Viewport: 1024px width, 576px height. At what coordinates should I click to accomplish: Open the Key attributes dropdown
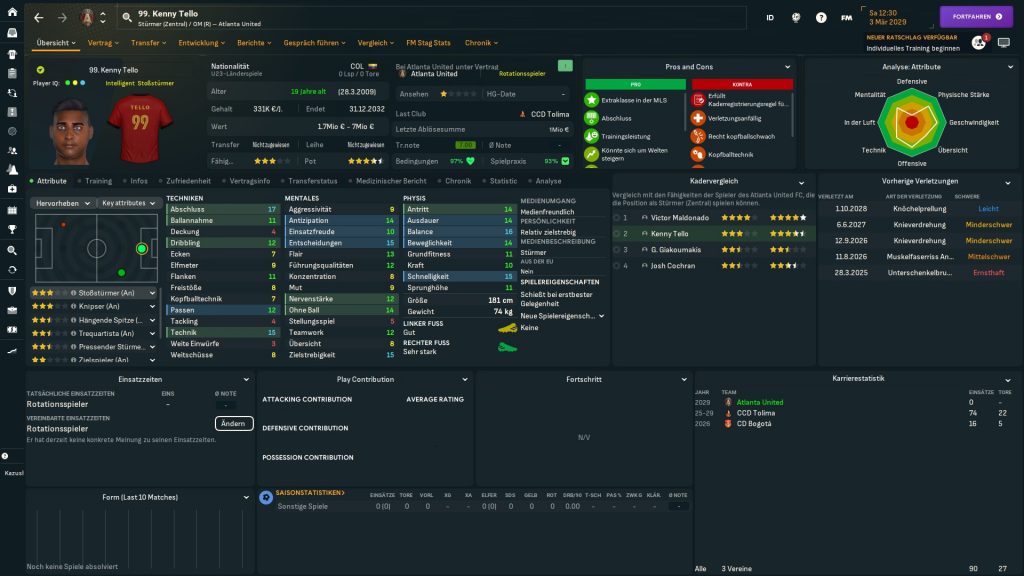point(130,203)
